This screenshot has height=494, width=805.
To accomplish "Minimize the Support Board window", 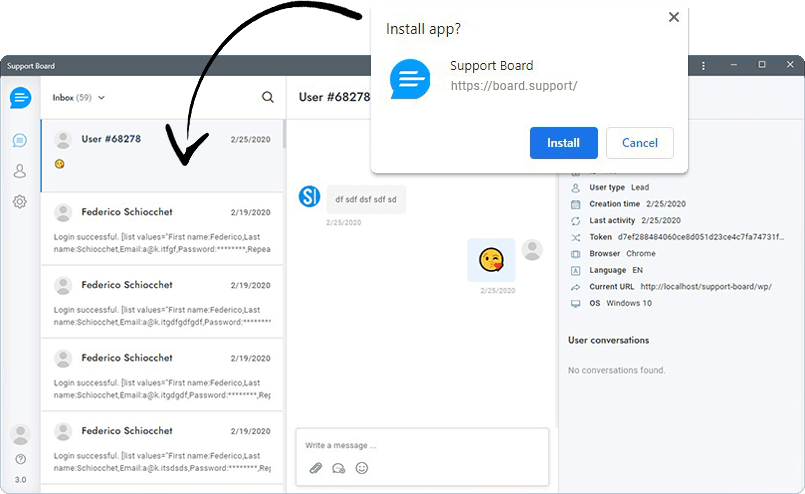I will (x=734, y=65).
